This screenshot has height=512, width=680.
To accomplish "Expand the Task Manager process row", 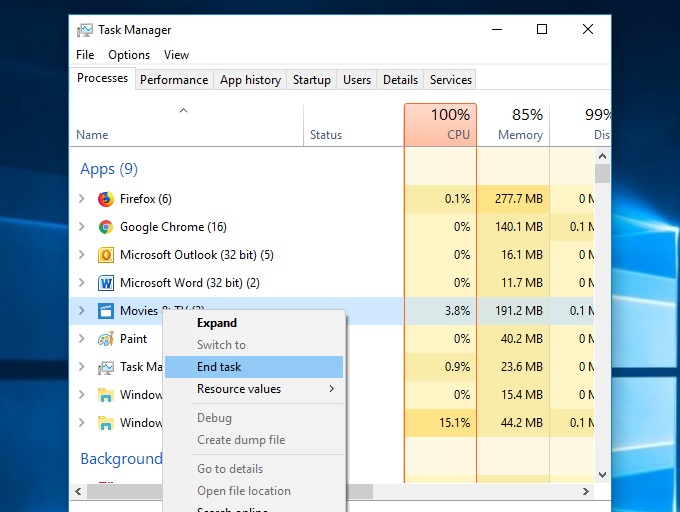I will (x=82, y=367).
